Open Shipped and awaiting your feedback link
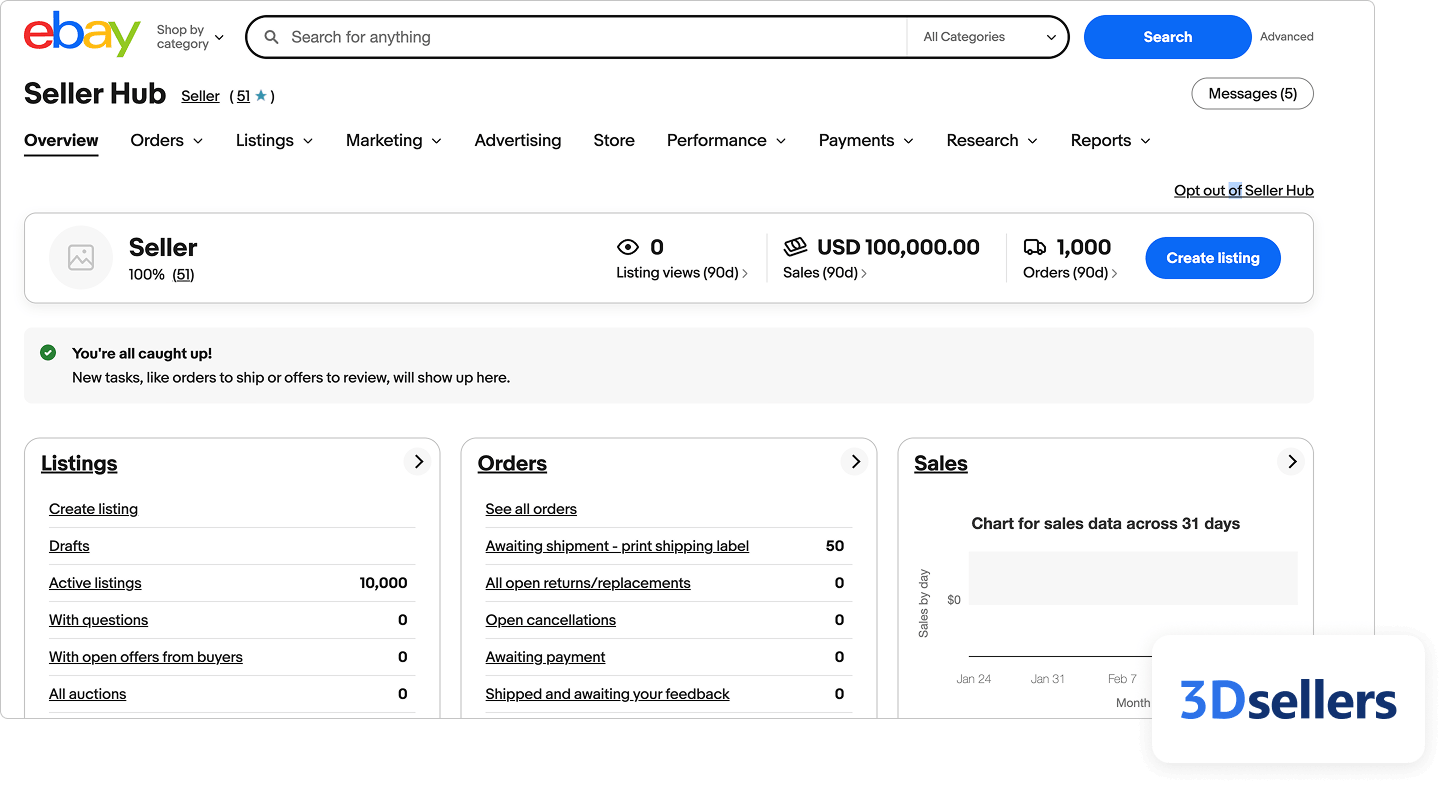1447x789 pixels. coord(607,694)
